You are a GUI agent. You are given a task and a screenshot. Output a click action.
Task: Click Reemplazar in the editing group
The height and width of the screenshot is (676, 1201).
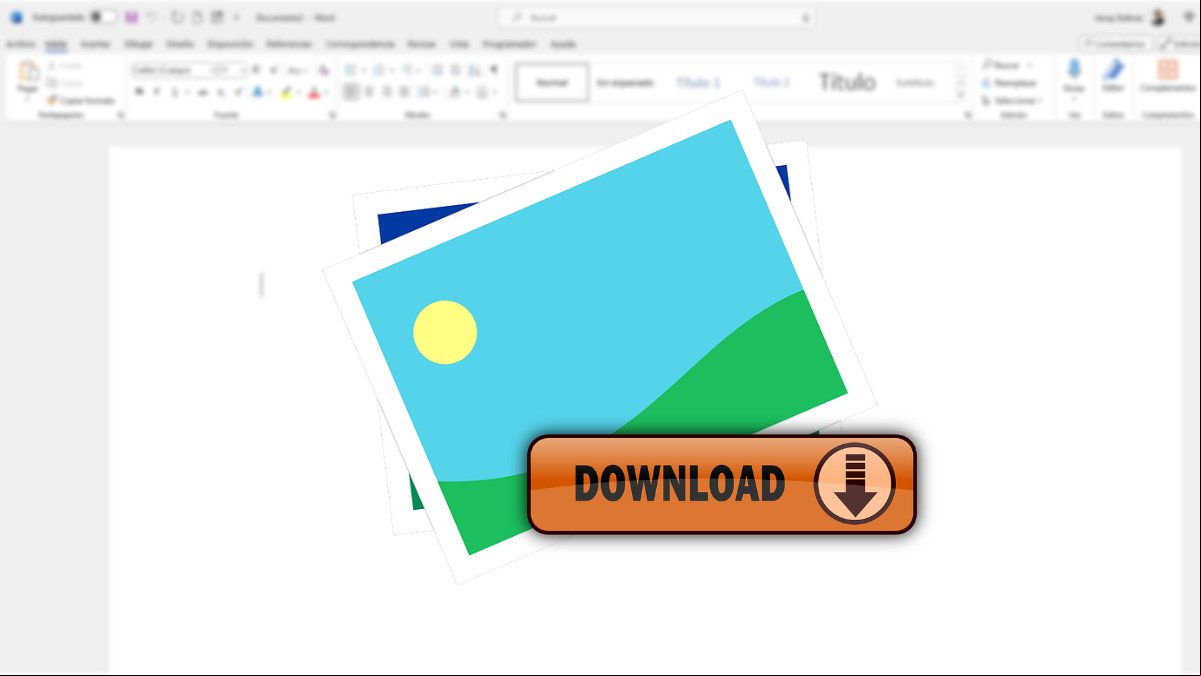click(1010, 83)
